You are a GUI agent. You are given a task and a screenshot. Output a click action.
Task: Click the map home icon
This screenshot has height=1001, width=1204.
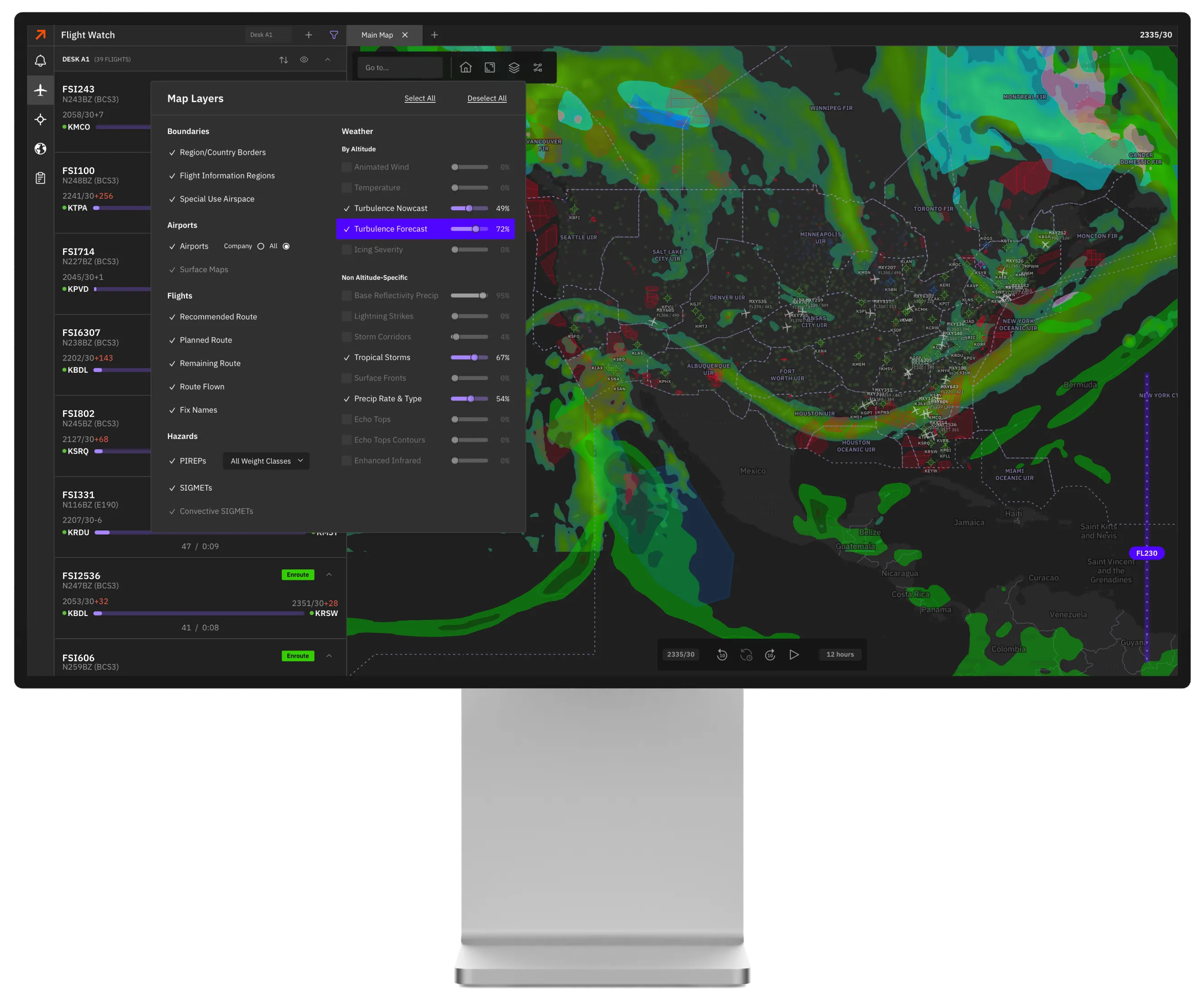[x=466, y=67]
